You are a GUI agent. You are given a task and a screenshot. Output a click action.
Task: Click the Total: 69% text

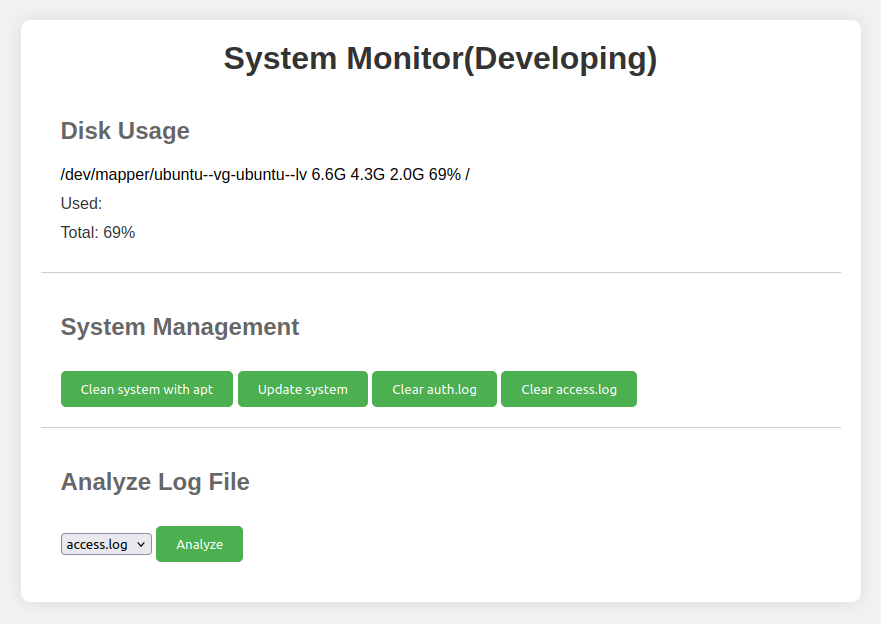[98, 233]
